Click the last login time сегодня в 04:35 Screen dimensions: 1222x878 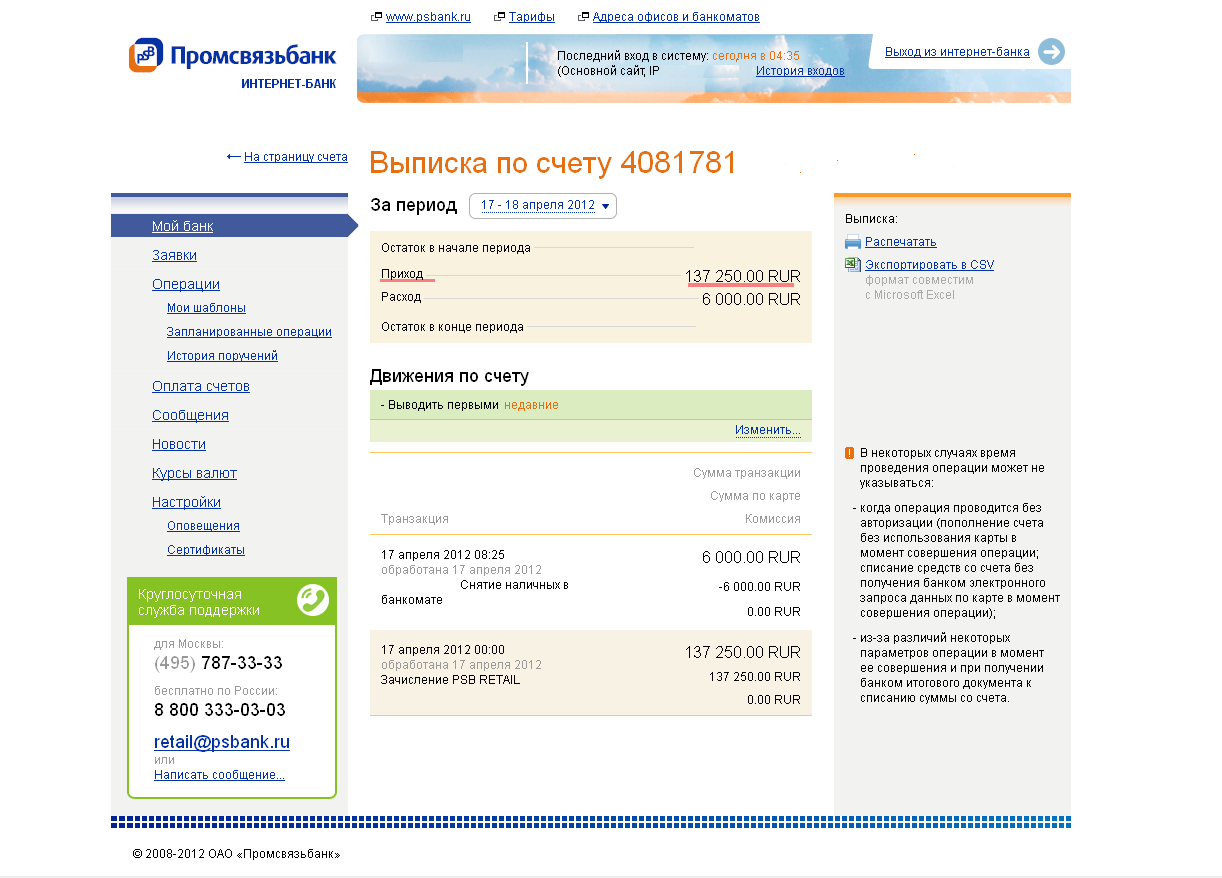[x=756, y=56]
